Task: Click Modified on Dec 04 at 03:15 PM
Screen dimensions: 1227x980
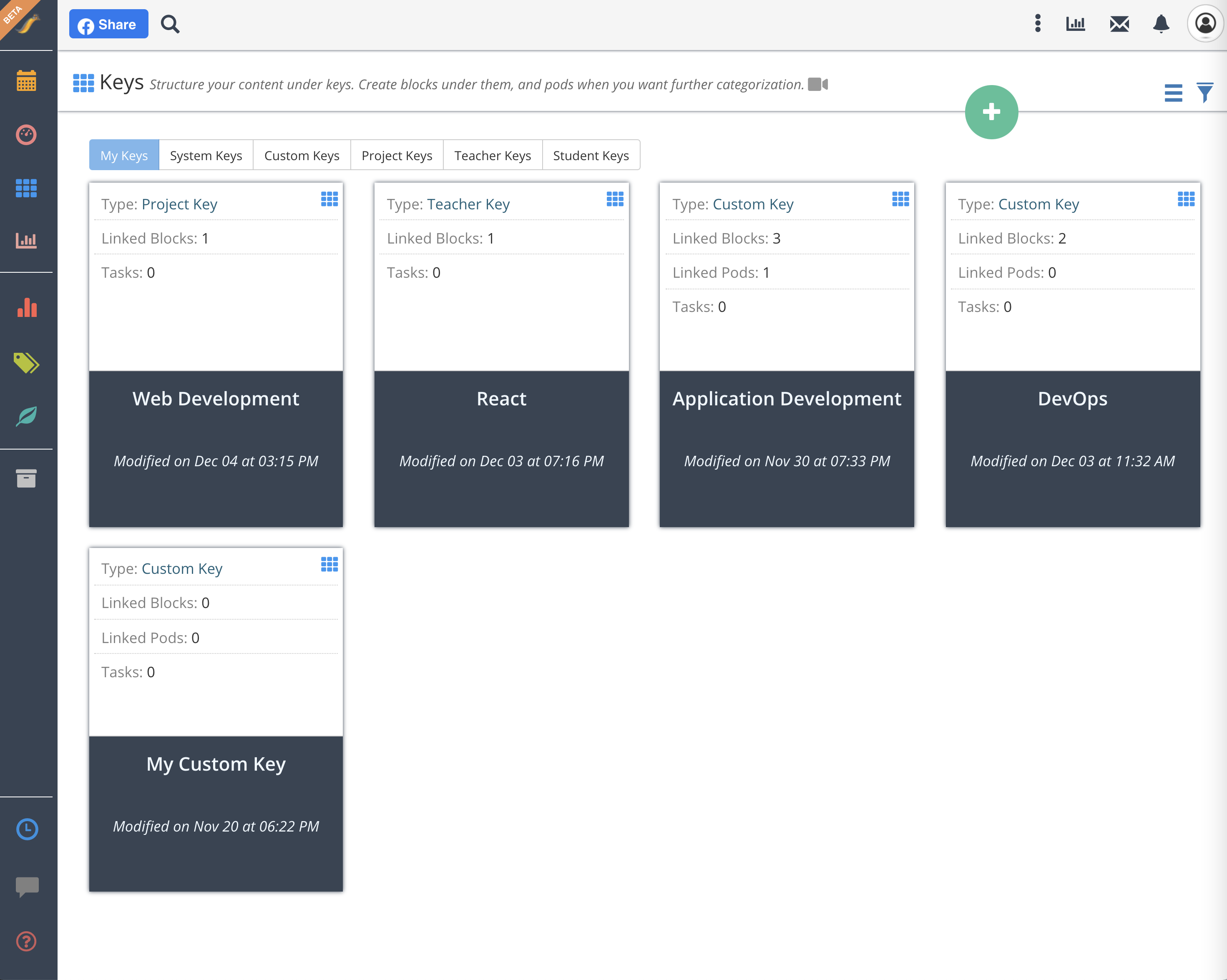Action: tap(216, 461)
